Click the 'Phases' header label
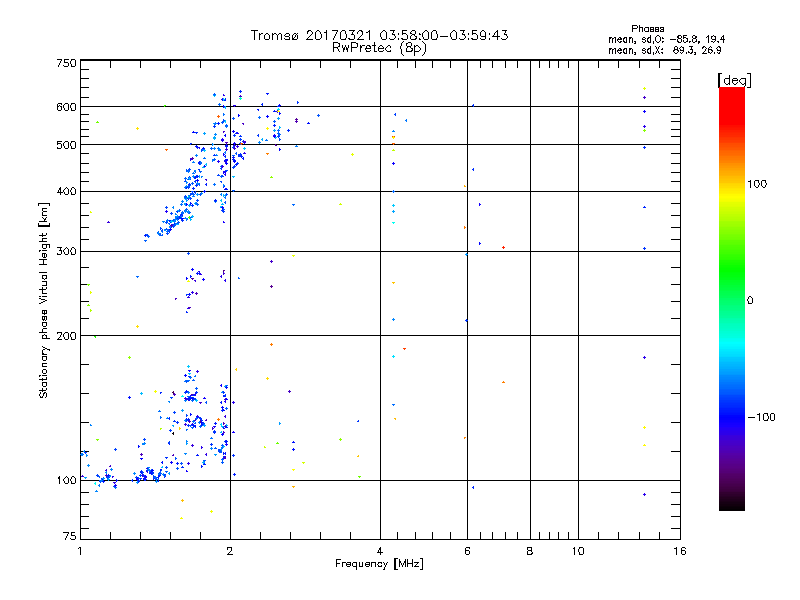The width and height of the screenshot is (800, 600). (x=647, y=29)
